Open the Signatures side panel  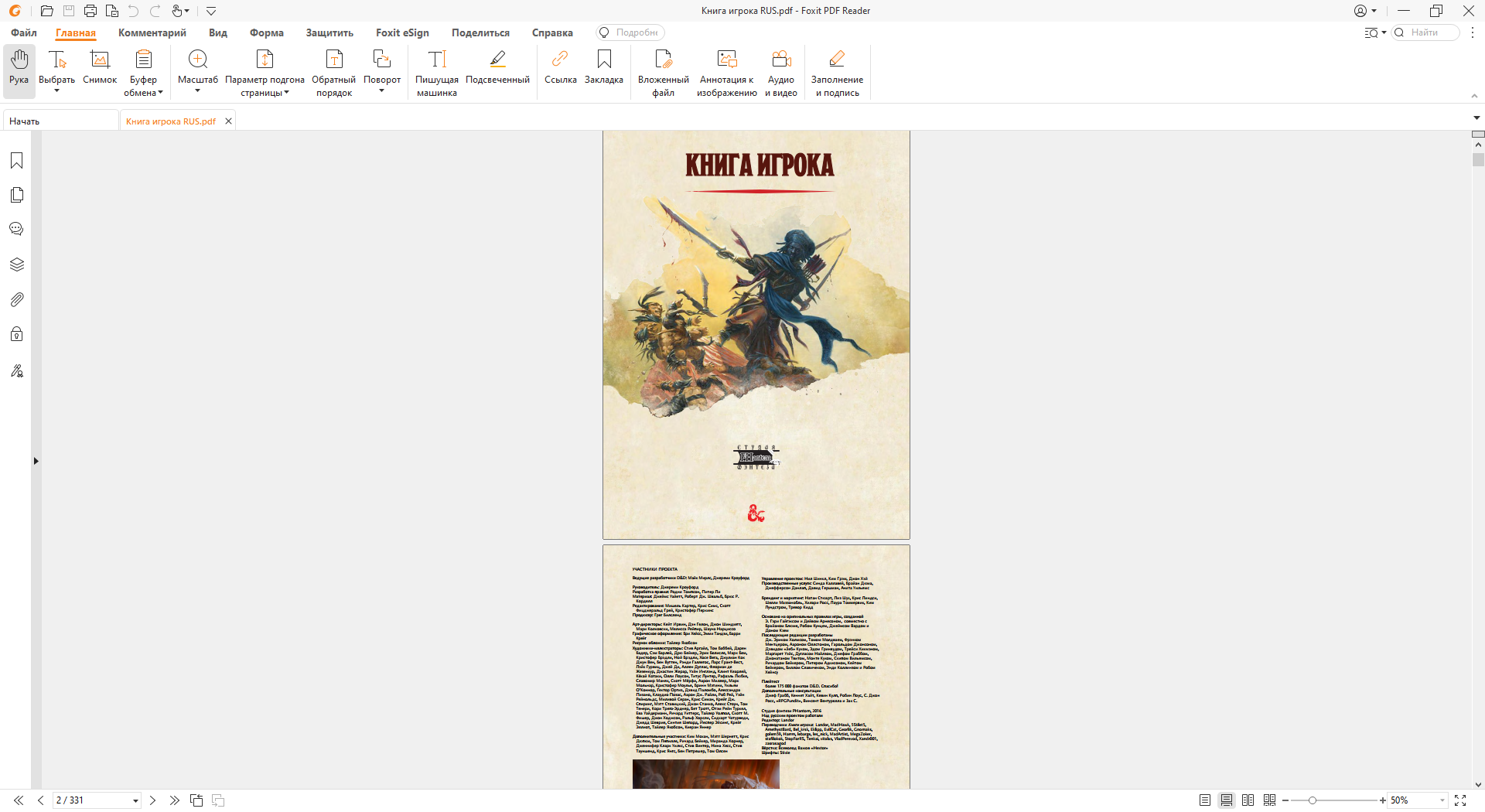(16, 370)
